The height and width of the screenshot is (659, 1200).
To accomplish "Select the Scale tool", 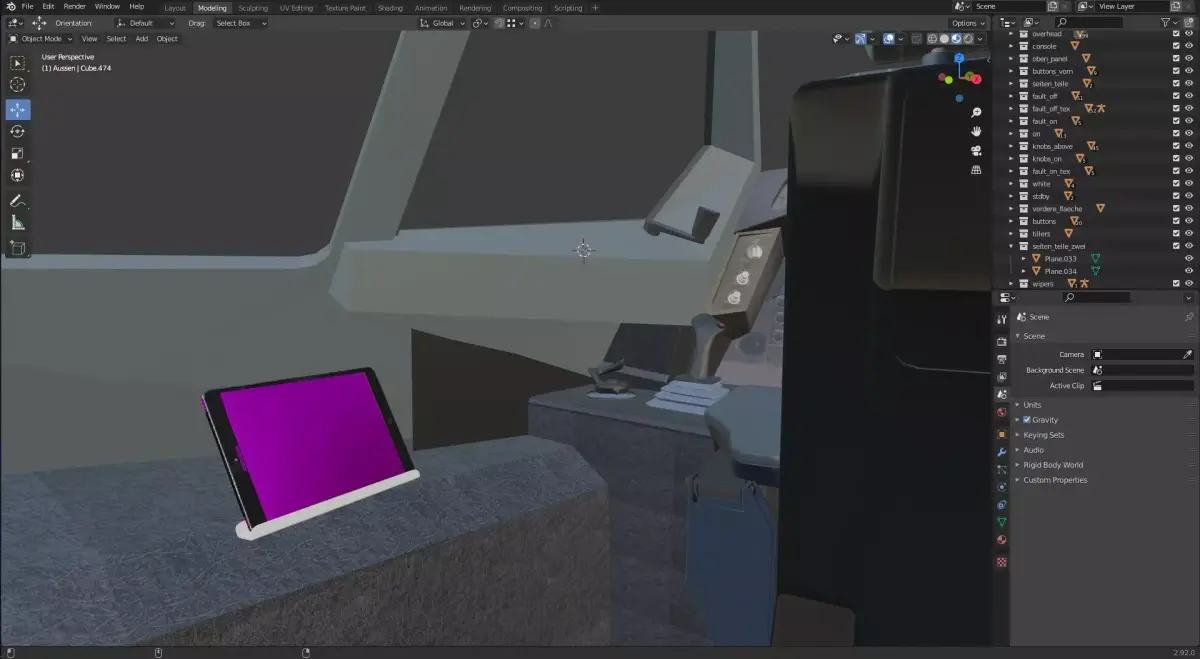I will pos(18,153).
